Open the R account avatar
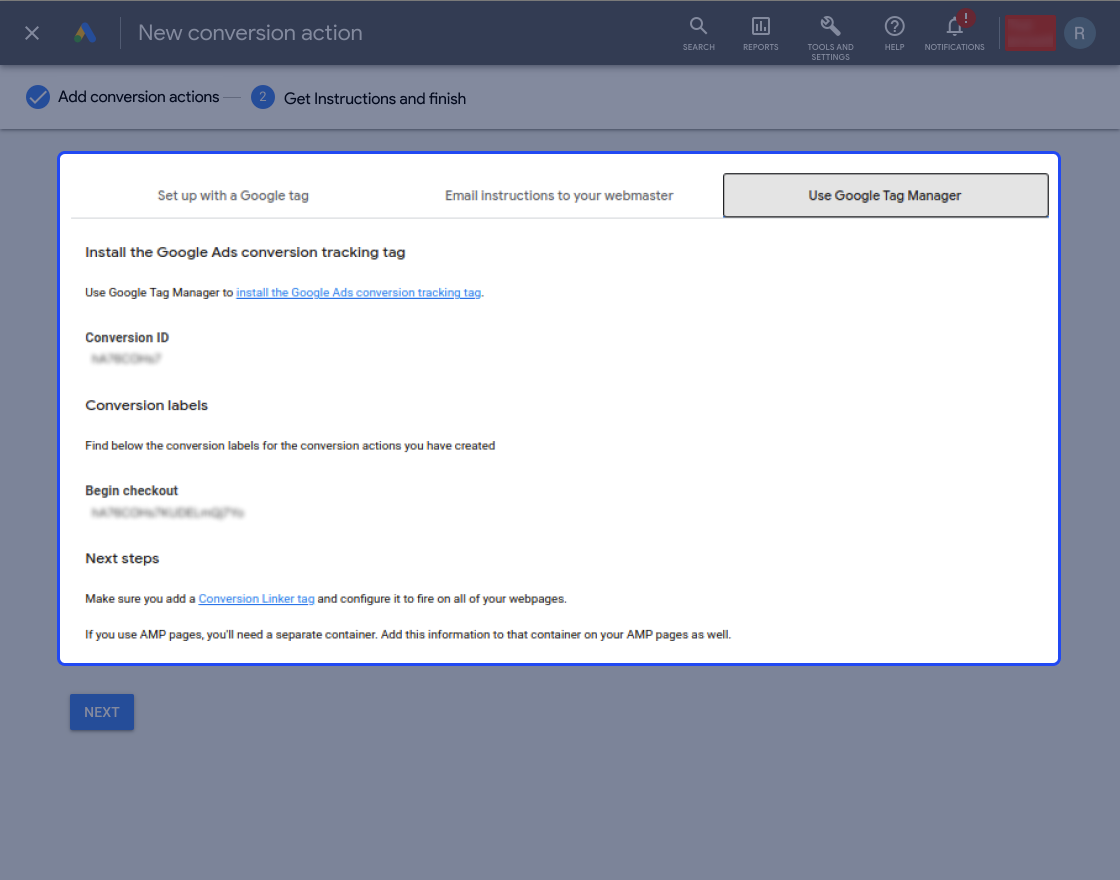Screen dimensions: 1120x880 point(1079,33)
